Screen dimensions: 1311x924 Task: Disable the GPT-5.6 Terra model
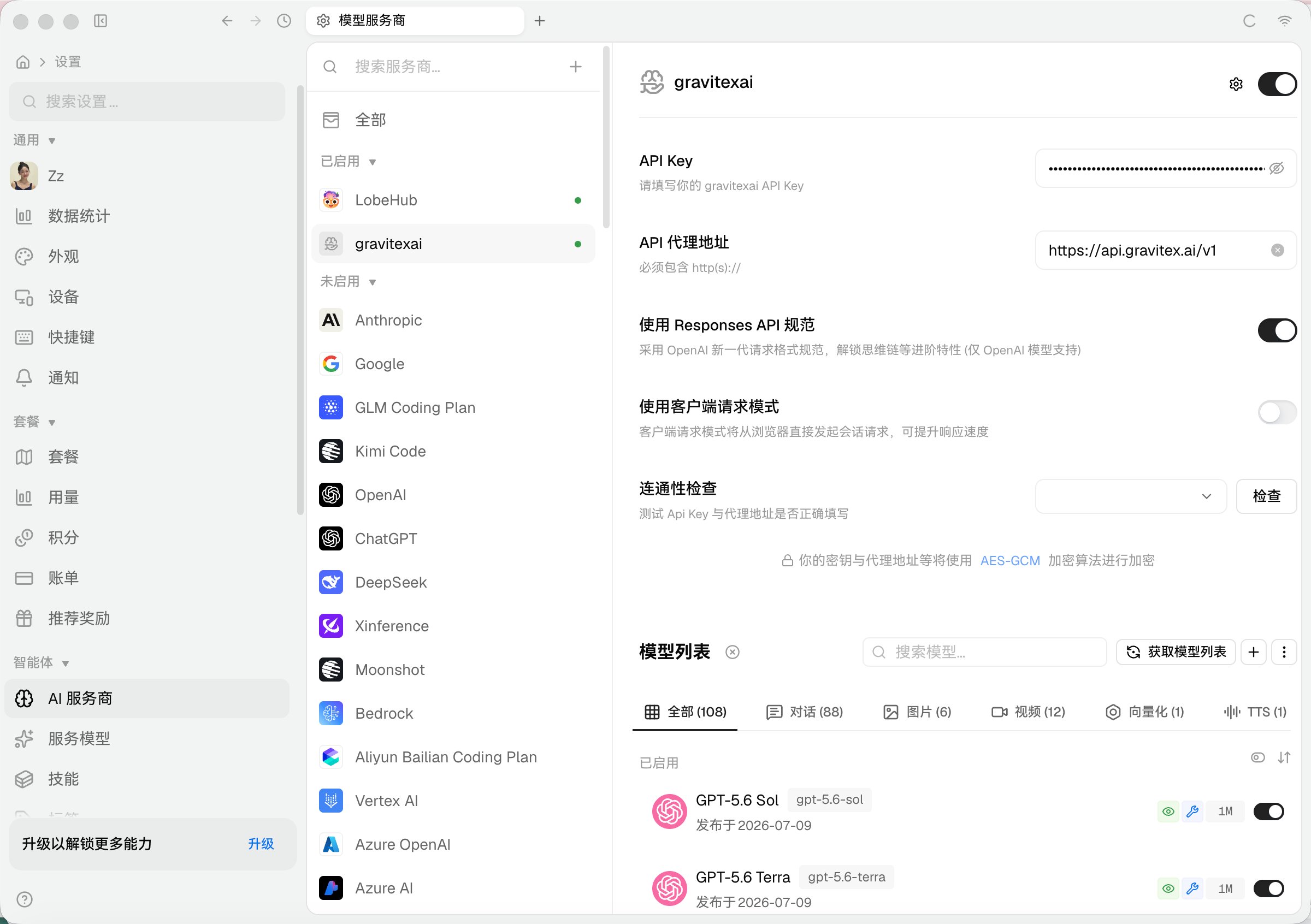click(1269, 888)
